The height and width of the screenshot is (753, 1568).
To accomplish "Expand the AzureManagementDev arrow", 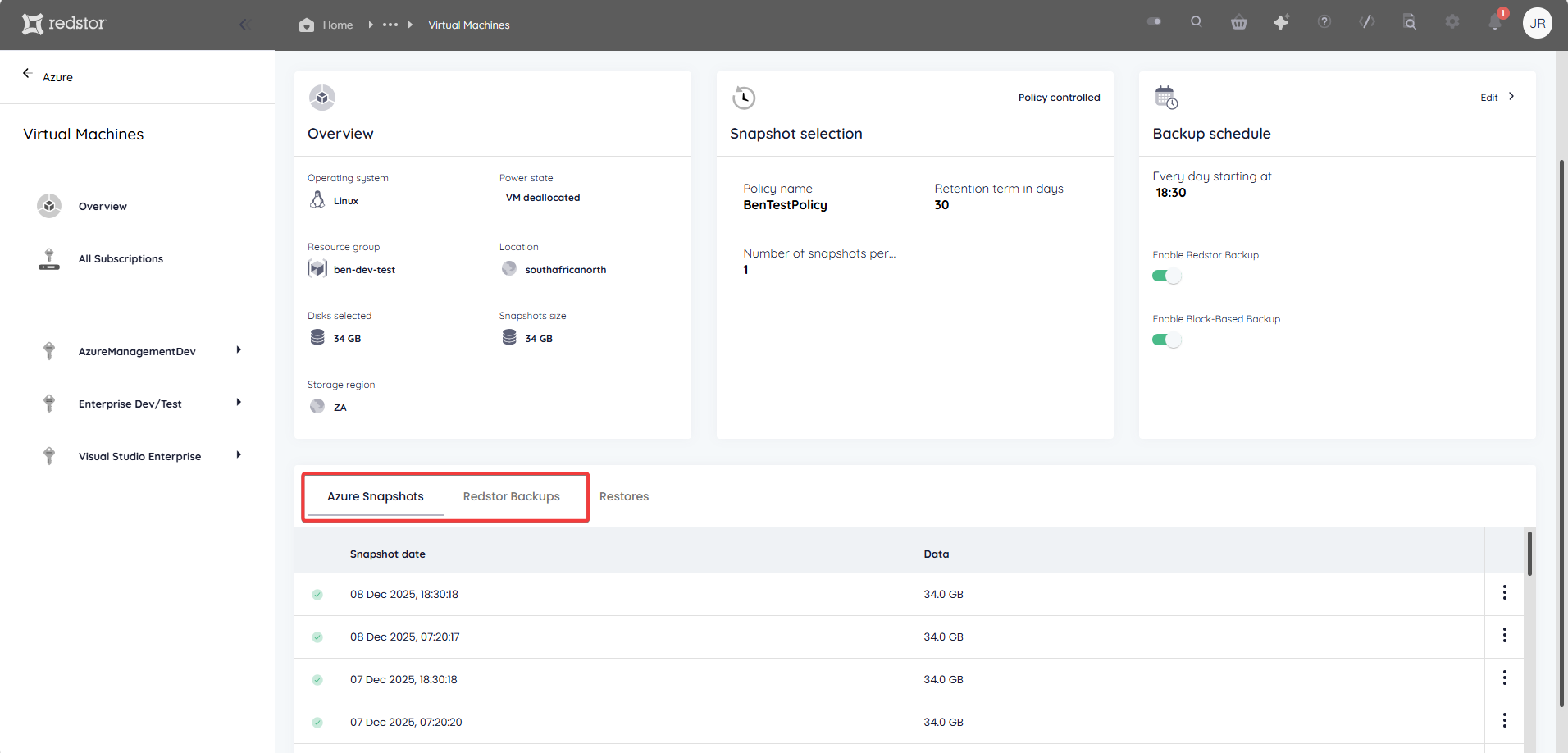I will 239,349.
